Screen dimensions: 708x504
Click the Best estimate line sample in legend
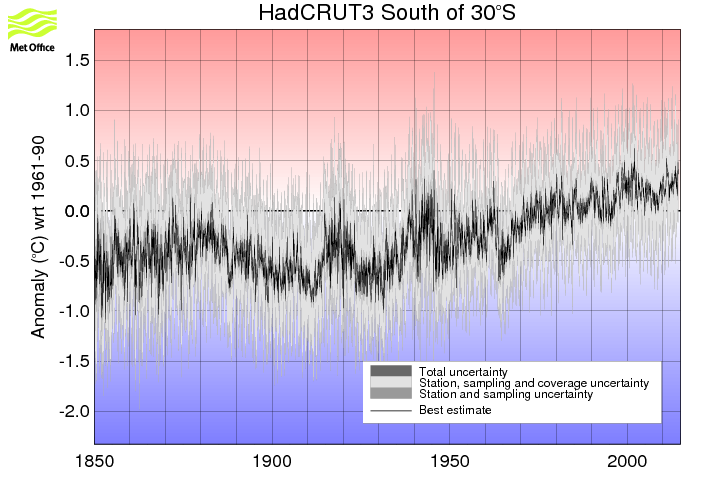pos(391,411)
